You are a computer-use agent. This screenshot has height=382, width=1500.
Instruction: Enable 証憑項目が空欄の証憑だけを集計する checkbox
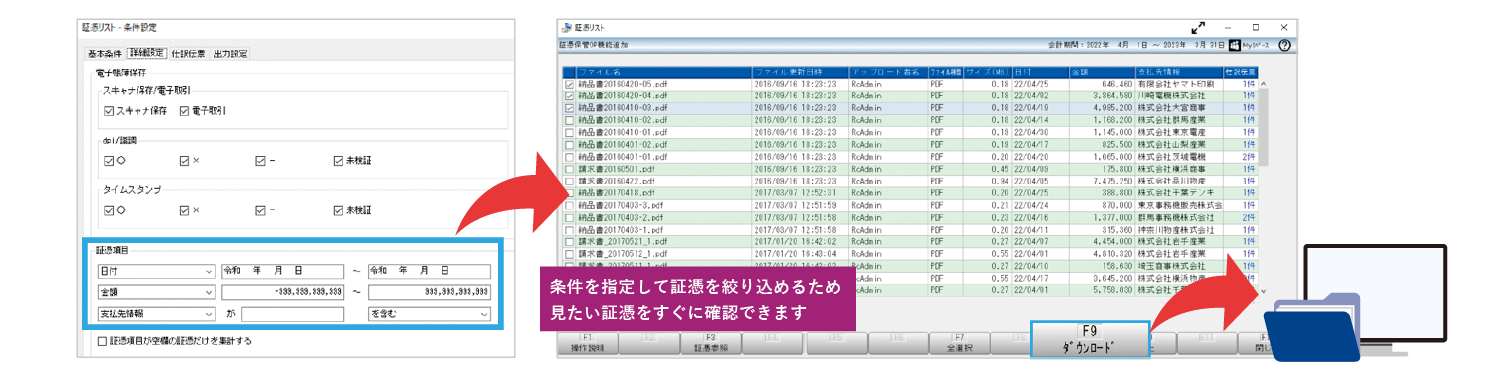(x=102, y=341)
